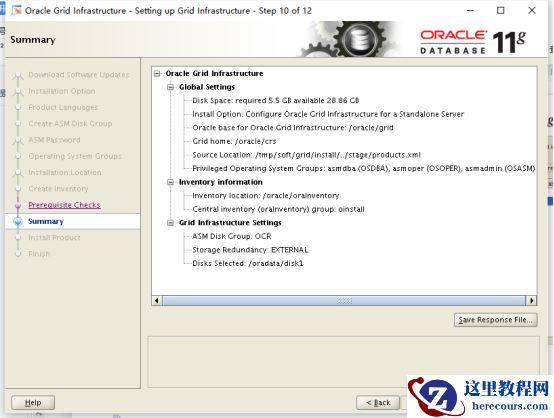Click the Save Response File button
Image resolution: width=554 pixels, height=418 pixels.
pos(495,320)
